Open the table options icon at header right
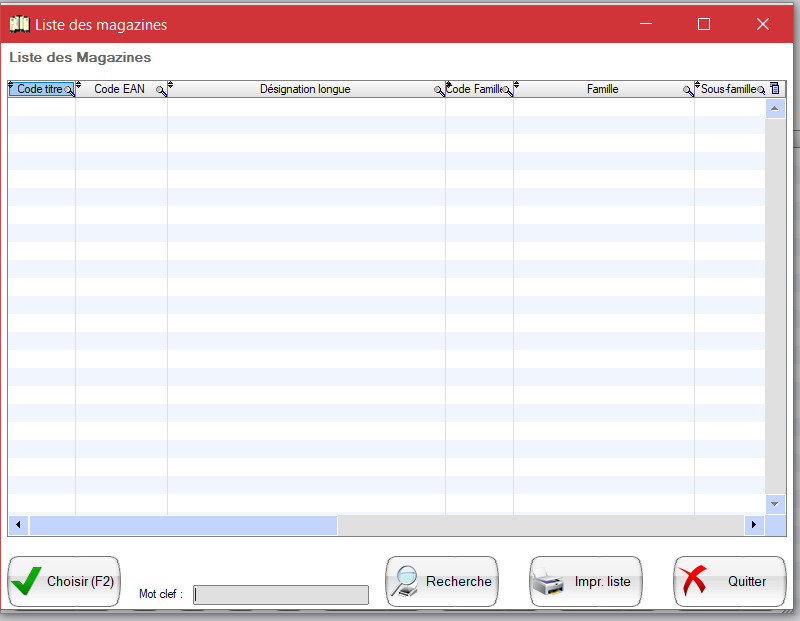Screen dimensions: 800x621 (775, 89)
